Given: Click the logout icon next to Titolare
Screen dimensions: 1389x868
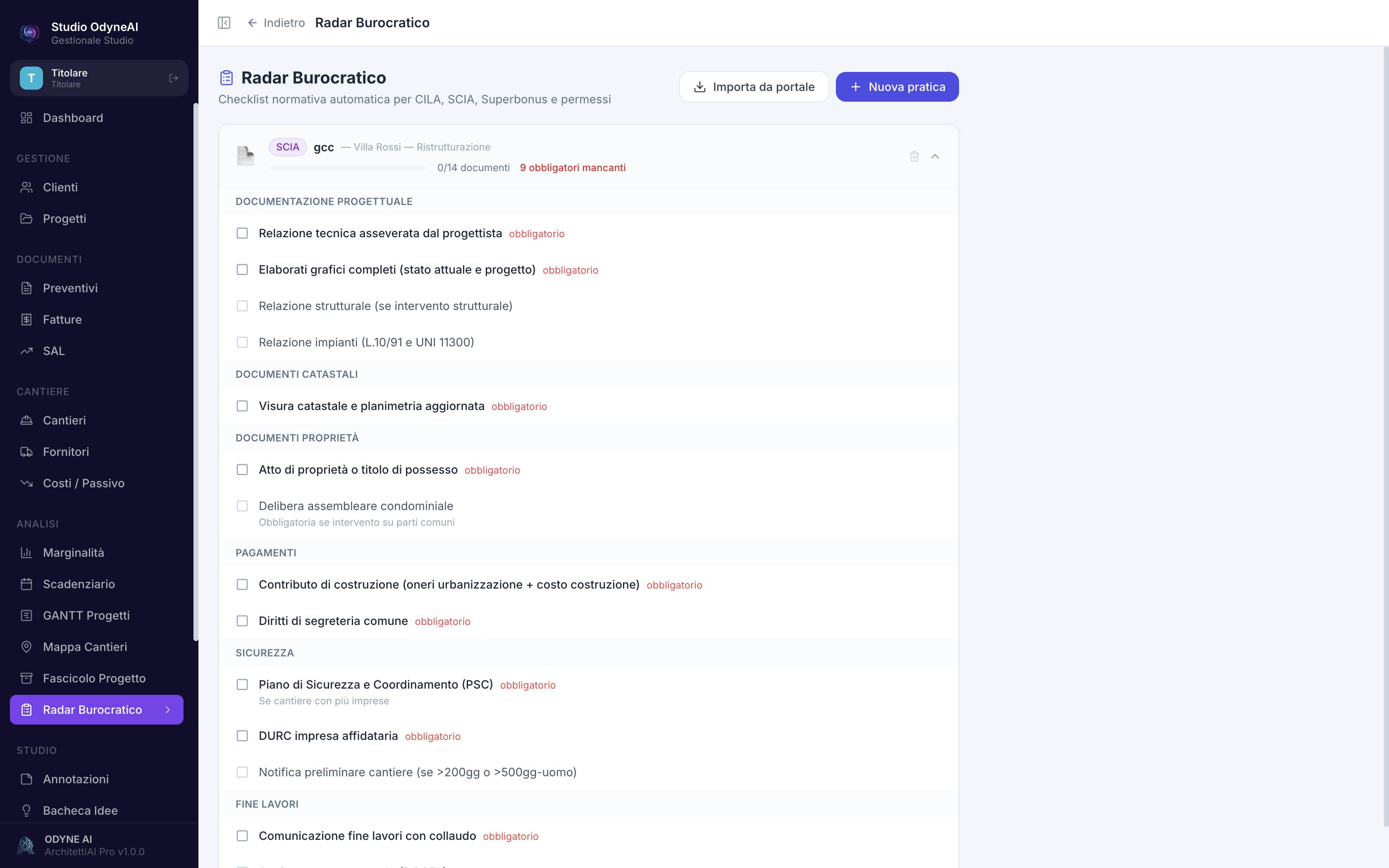Looking at the screenshot, I should (x=173, y=78).
